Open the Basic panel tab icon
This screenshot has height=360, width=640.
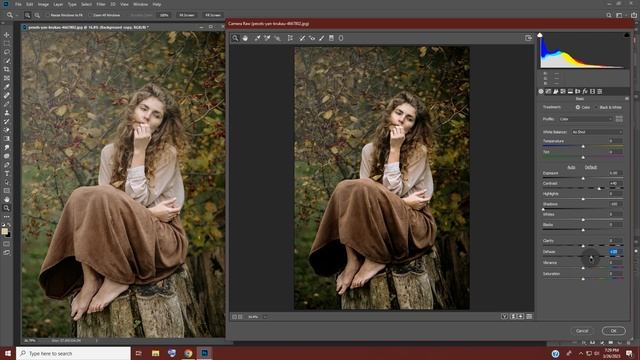coord(541,91)
